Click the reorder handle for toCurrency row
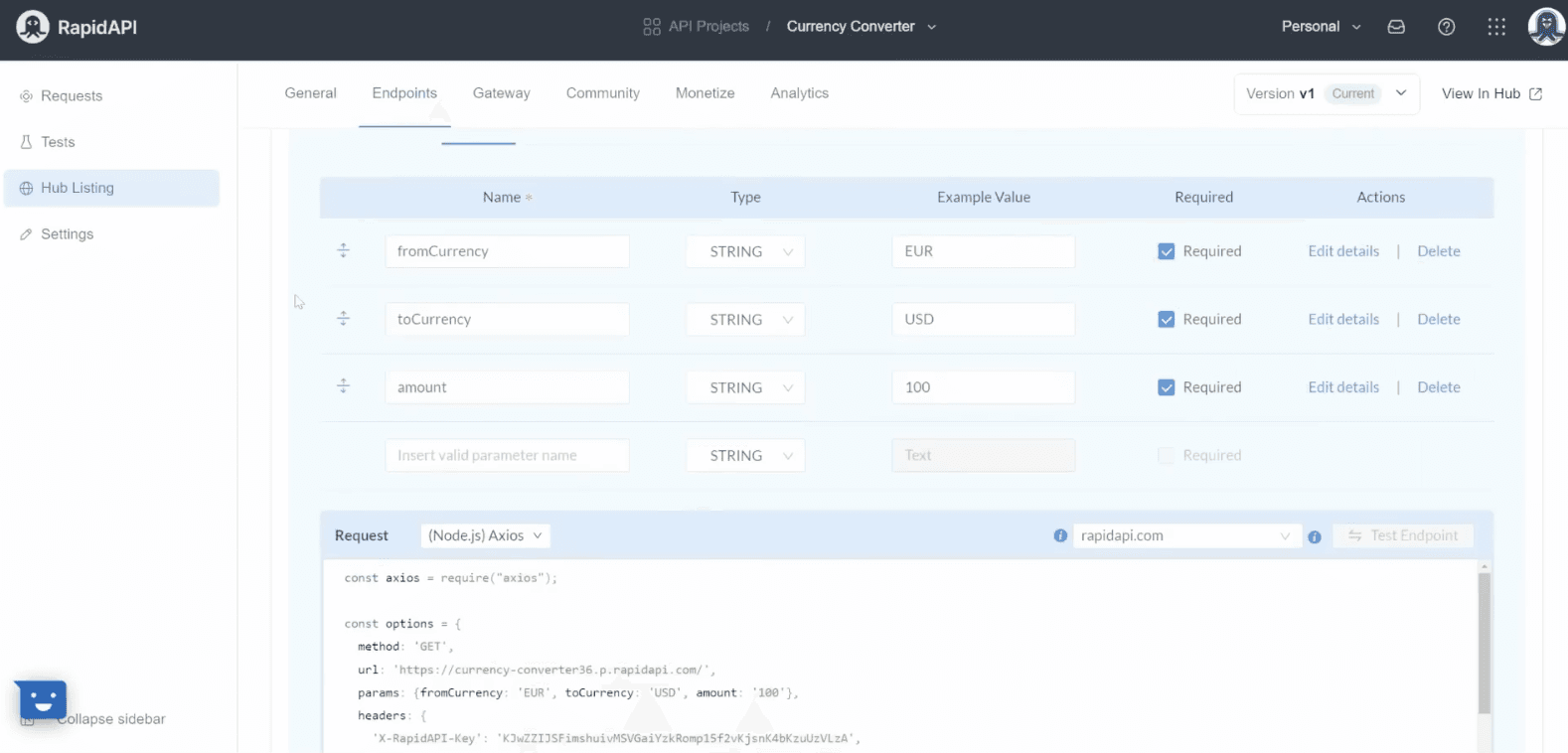1568x753 pixels. pyautogui.click(x=343, y=318)
